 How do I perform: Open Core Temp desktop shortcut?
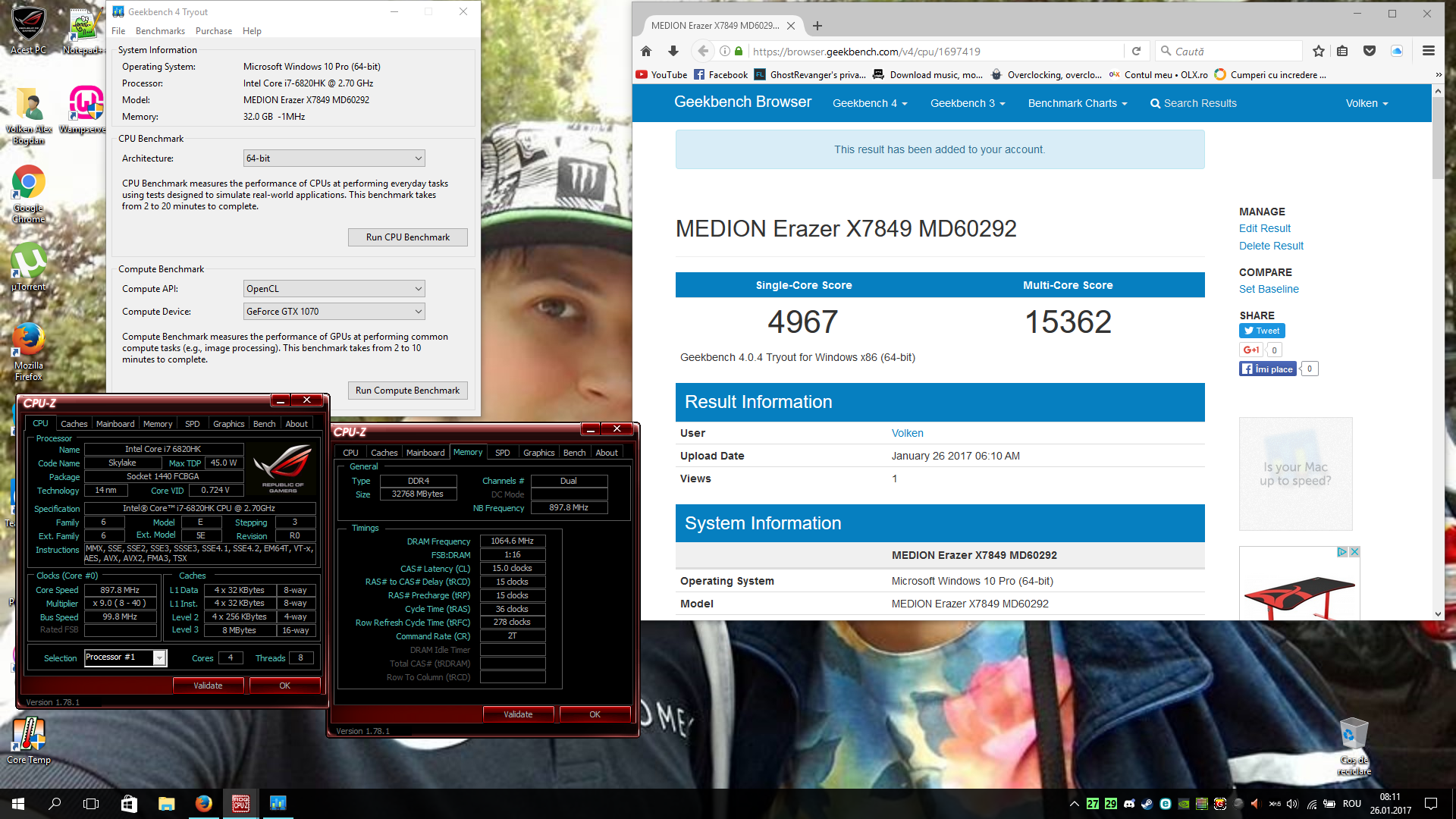pyautogui.click(x=29, y=740)
